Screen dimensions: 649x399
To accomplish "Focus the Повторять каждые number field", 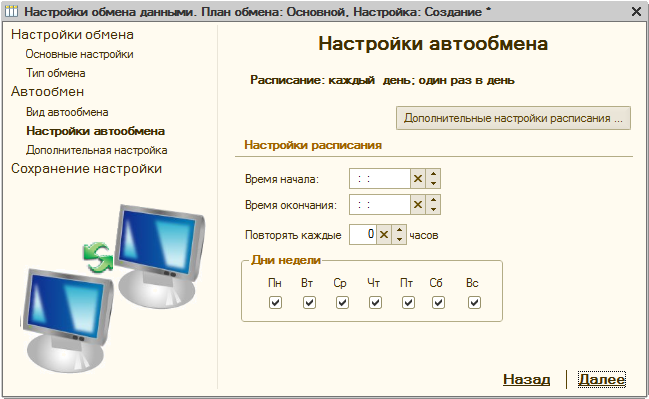I will click(363, 234).
